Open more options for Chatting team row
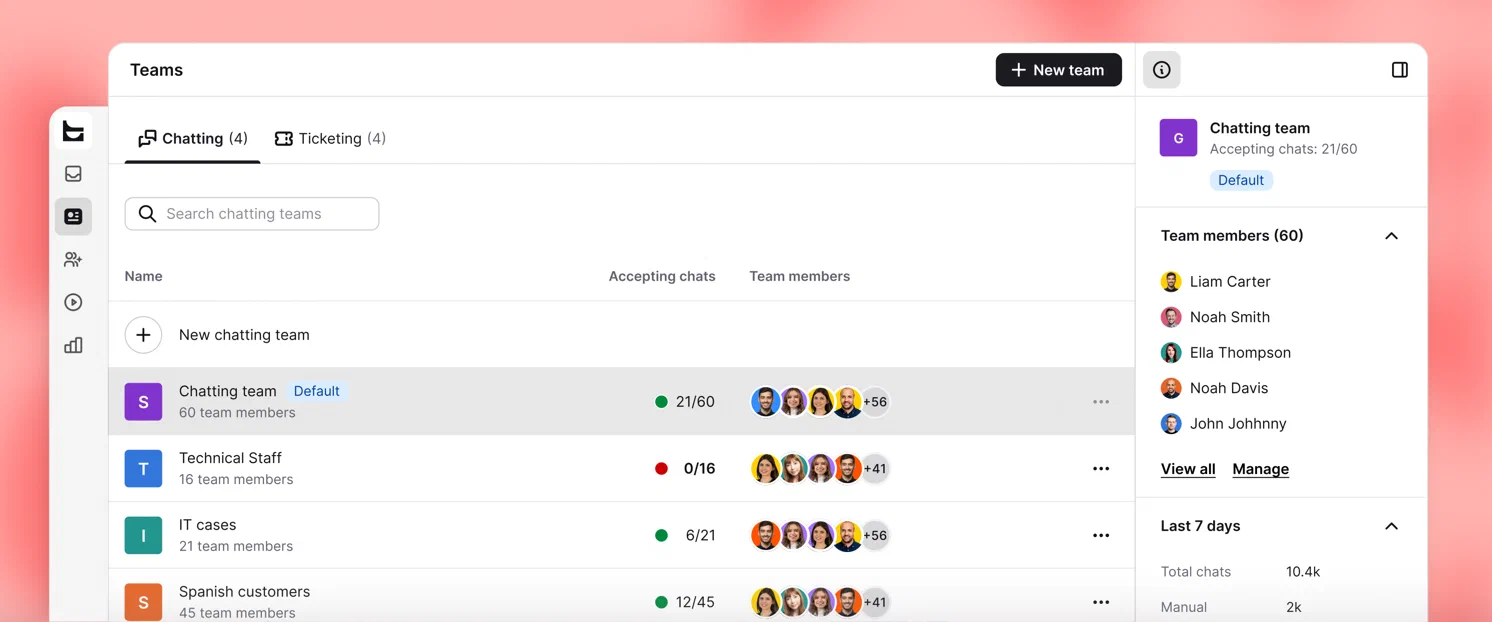The image size is (1492, 622). pos(1101,402)
